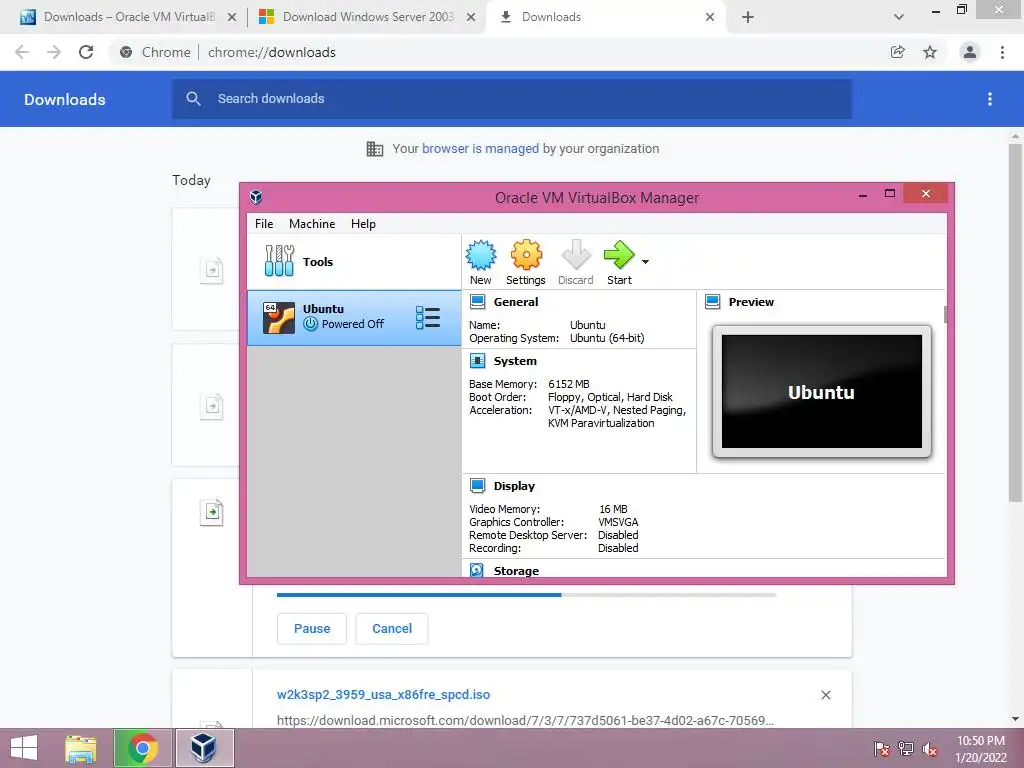Click the VirtualBox taskbar icon
Screen dimensions: 1024x768
point(204,748)
